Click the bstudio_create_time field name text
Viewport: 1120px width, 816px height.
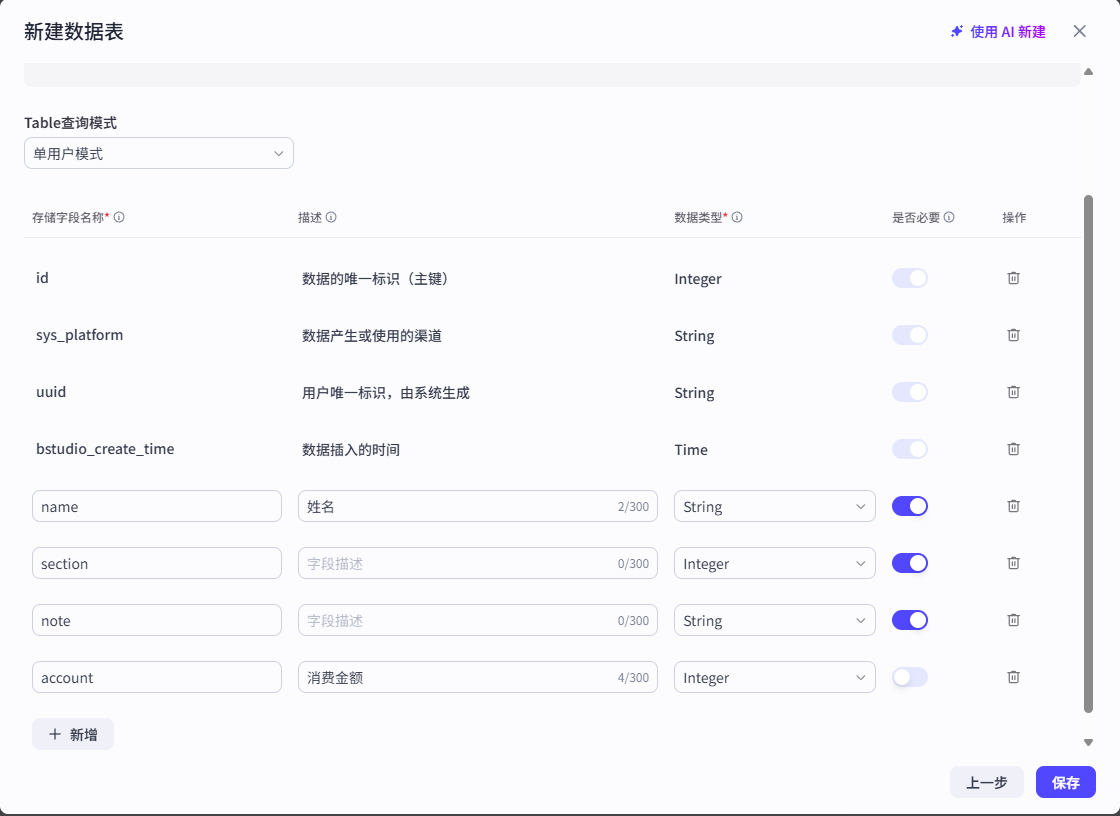pos(105,449)
